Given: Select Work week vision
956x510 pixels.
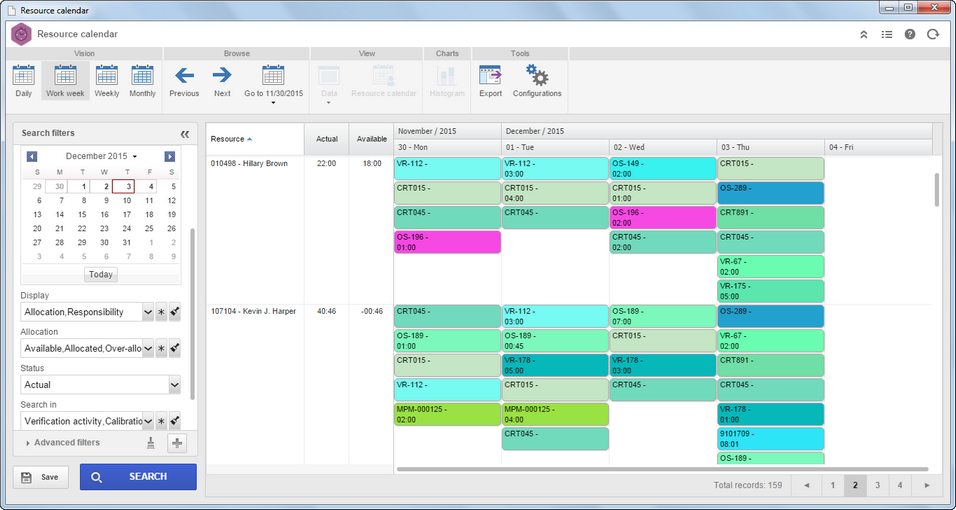Looking at the screenshot, I should [65, 81].
